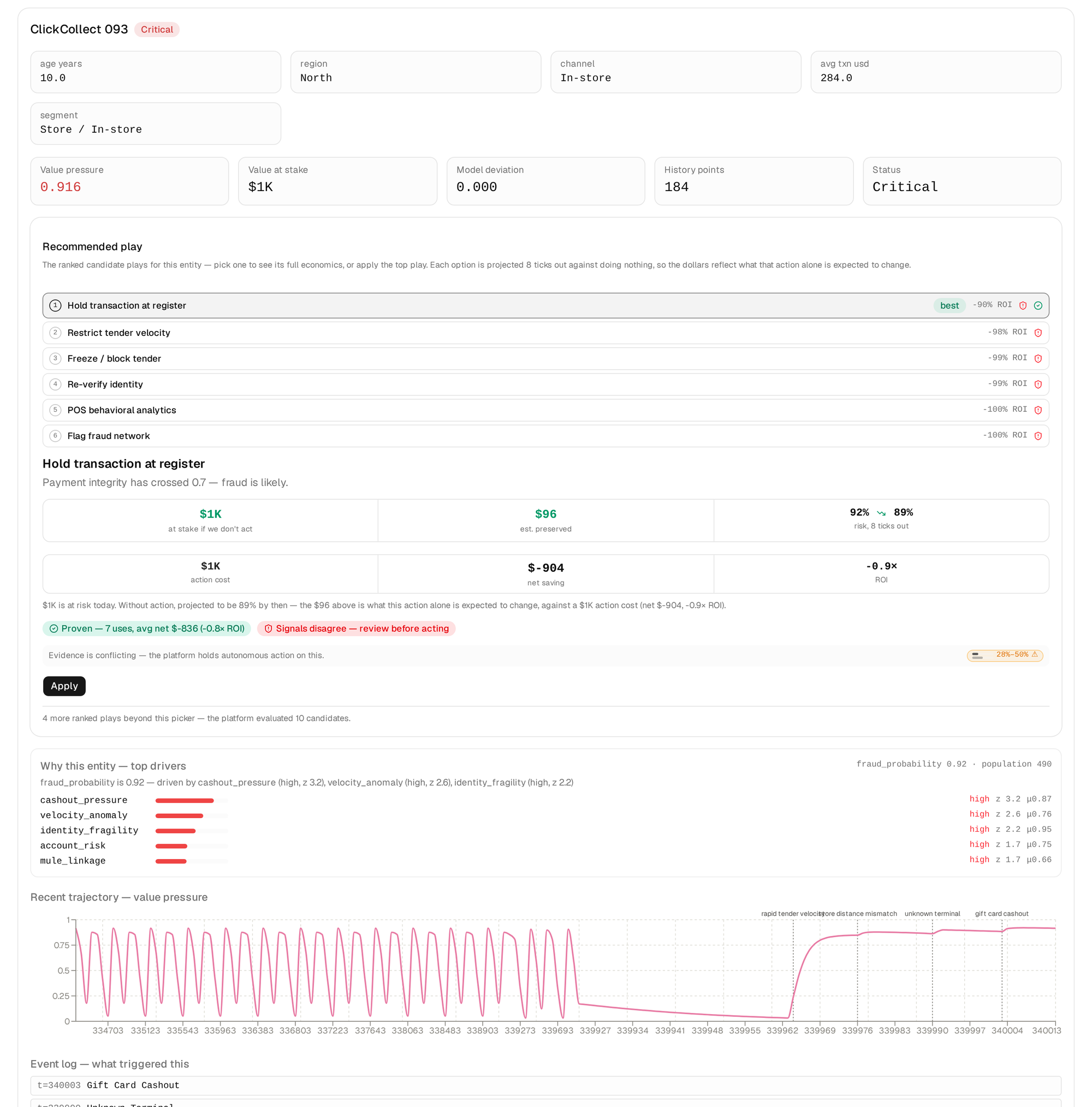The image size is (1092, 1107).
Task: Click the $96 est. preserved value
Action: tap(545, 514)
